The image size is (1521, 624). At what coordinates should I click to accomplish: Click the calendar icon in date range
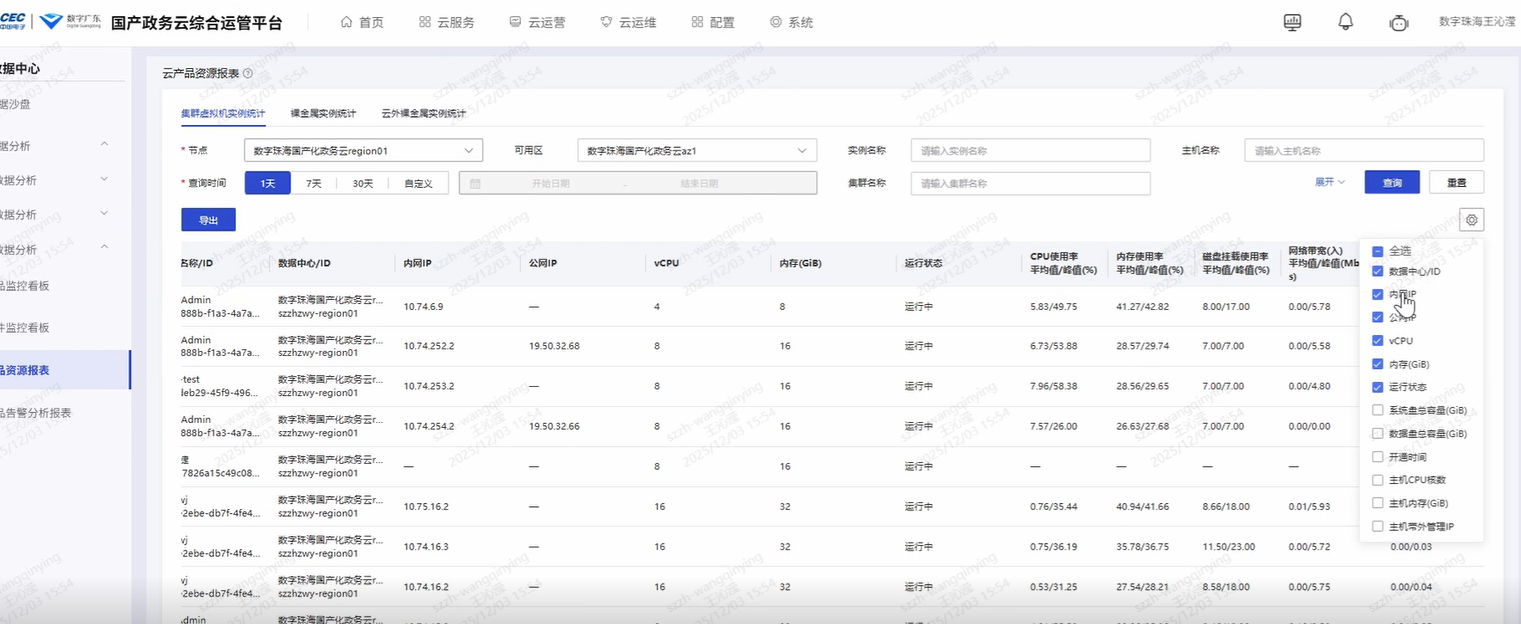(475, 183)
